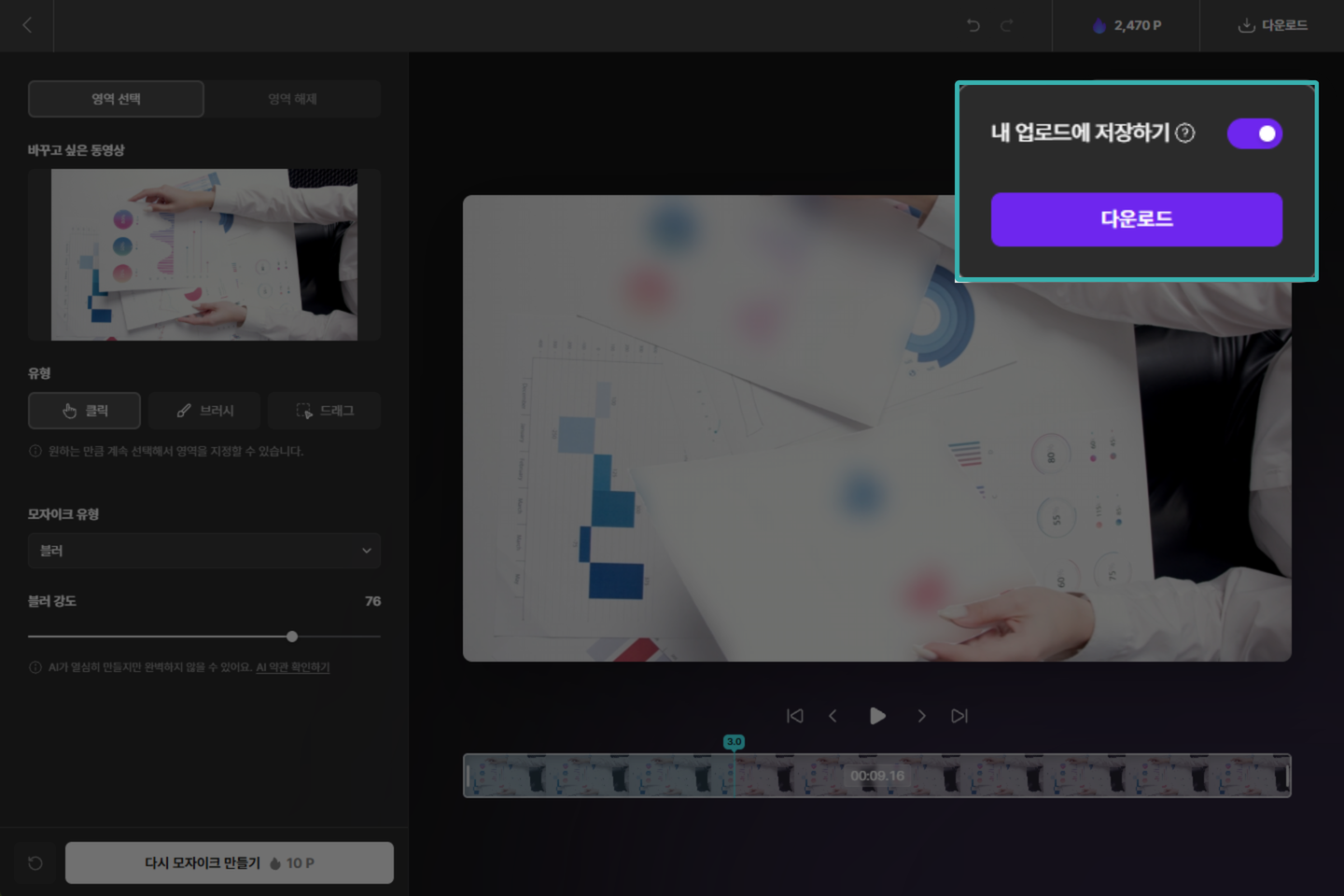The image size is (1344, 896).
Task: Open the AI 약관 확인하기 link
Action: pyautogui.click(x=293, y=667)
